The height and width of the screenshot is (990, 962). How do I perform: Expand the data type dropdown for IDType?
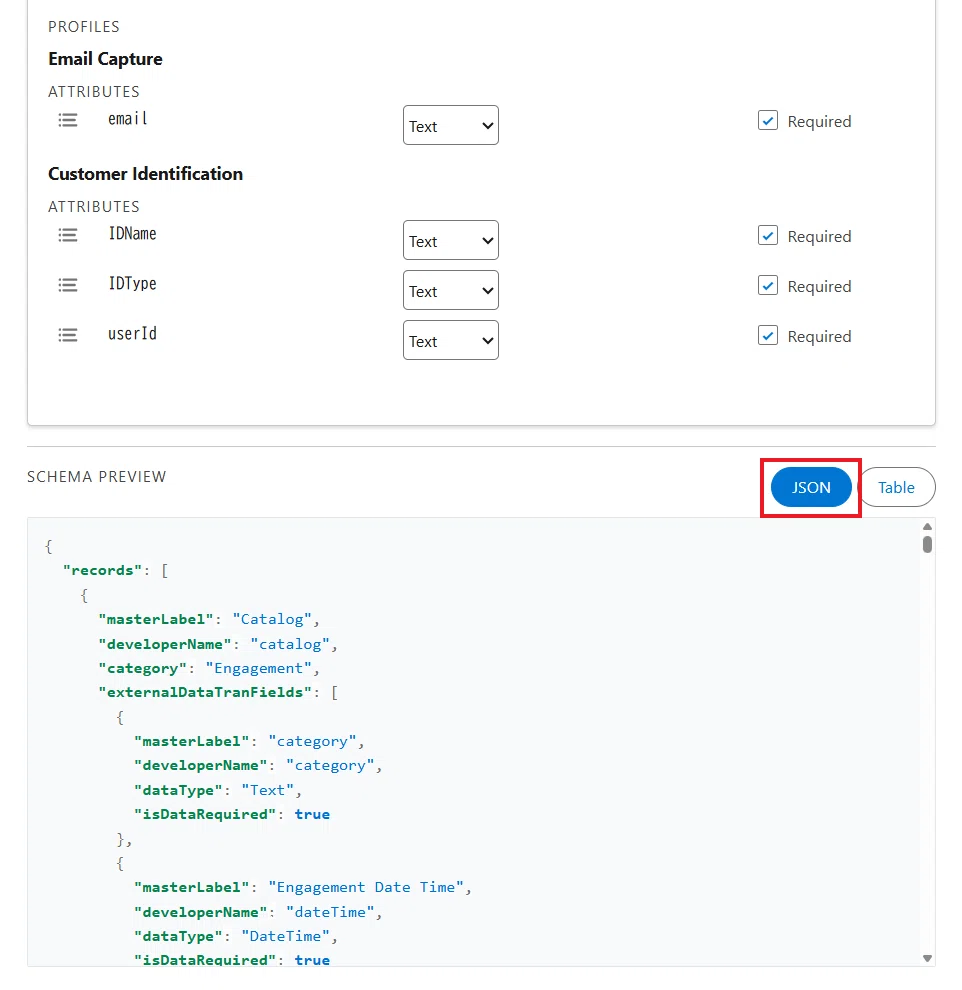(451, 290)
